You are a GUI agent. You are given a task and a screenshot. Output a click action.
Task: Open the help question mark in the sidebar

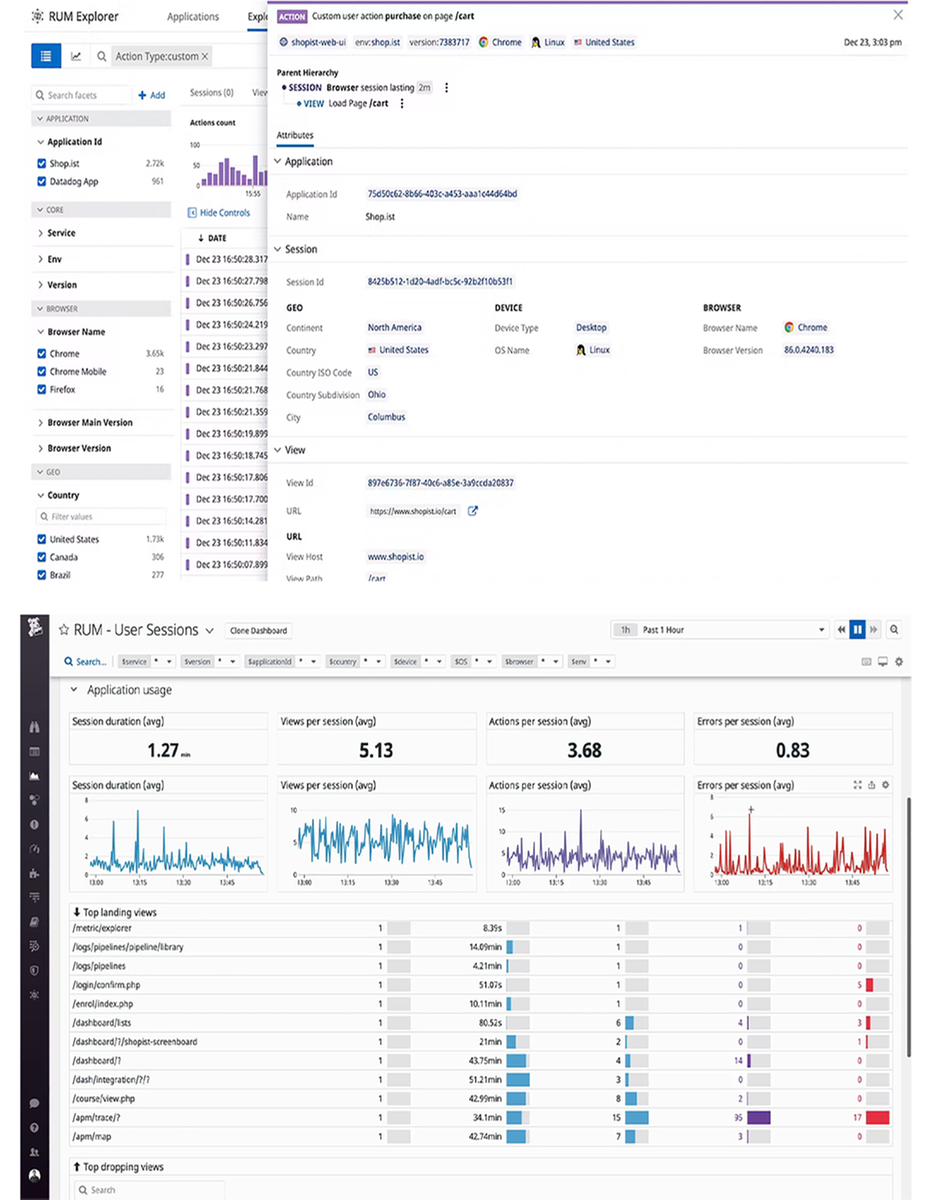(x=35, y=1127)
